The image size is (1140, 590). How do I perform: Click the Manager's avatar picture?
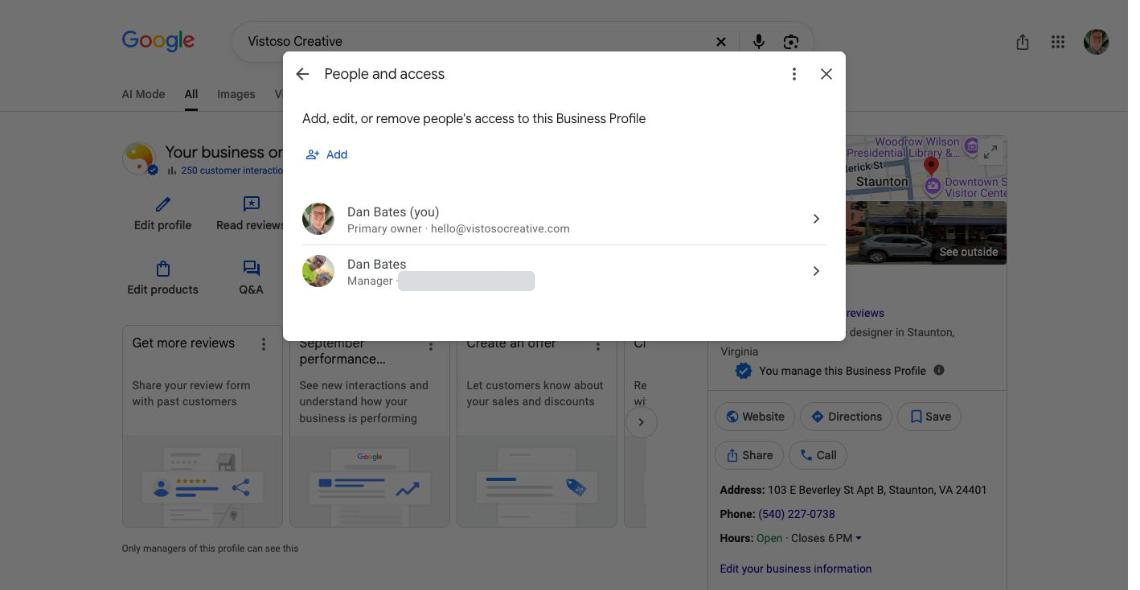[x=318, y=271]
